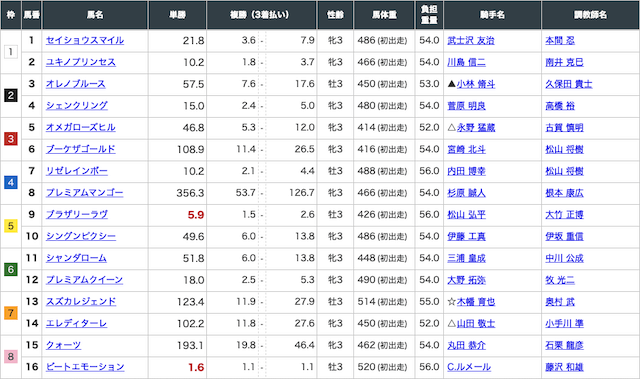Select the red frame 3 badge
Image resolution: width=640 pixels, height=379 pixels.
pyautogui.click(x=11, y=139)
